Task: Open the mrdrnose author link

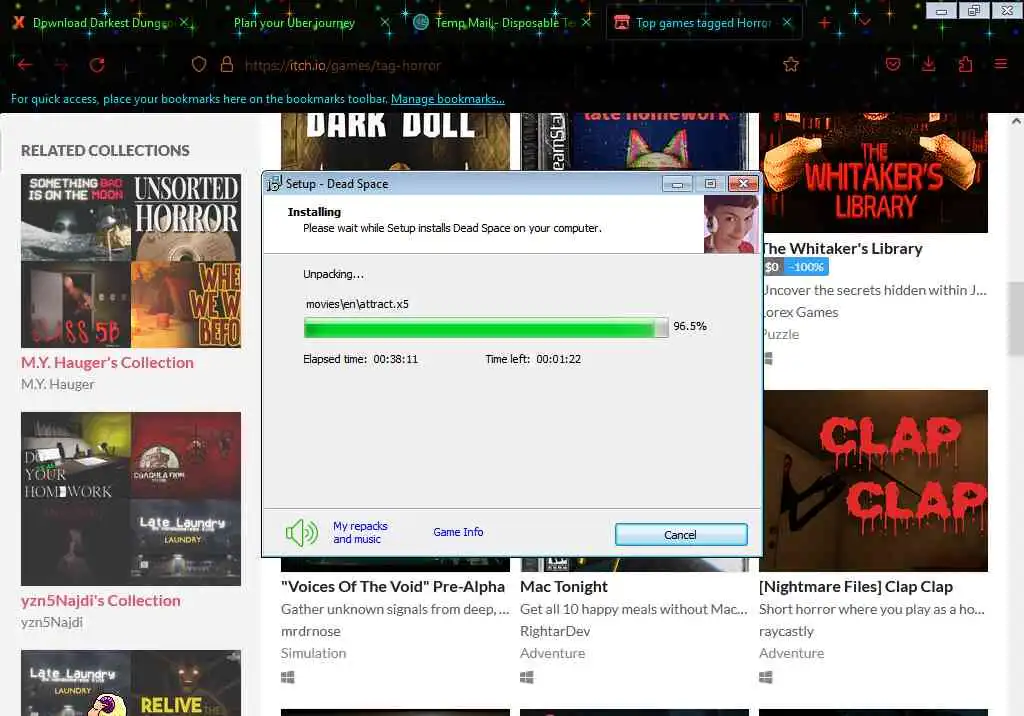Action: tap(311, 631)
